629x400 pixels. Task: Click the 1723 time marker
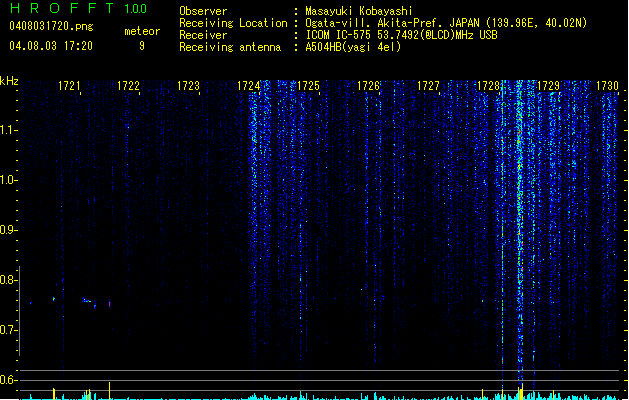tap(189, 86)
